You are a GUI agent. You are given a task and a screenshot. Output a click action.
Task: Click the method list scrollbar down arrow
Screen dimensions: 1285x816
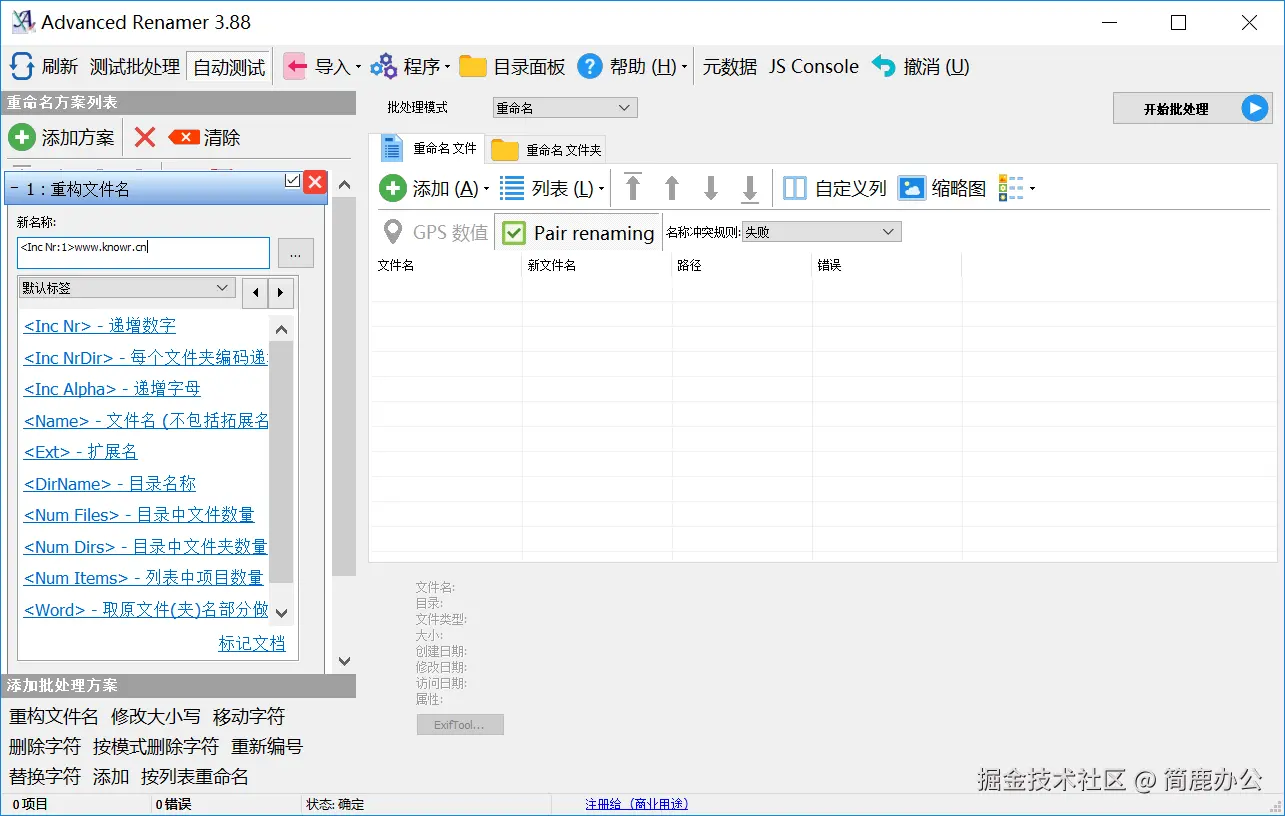344,661
